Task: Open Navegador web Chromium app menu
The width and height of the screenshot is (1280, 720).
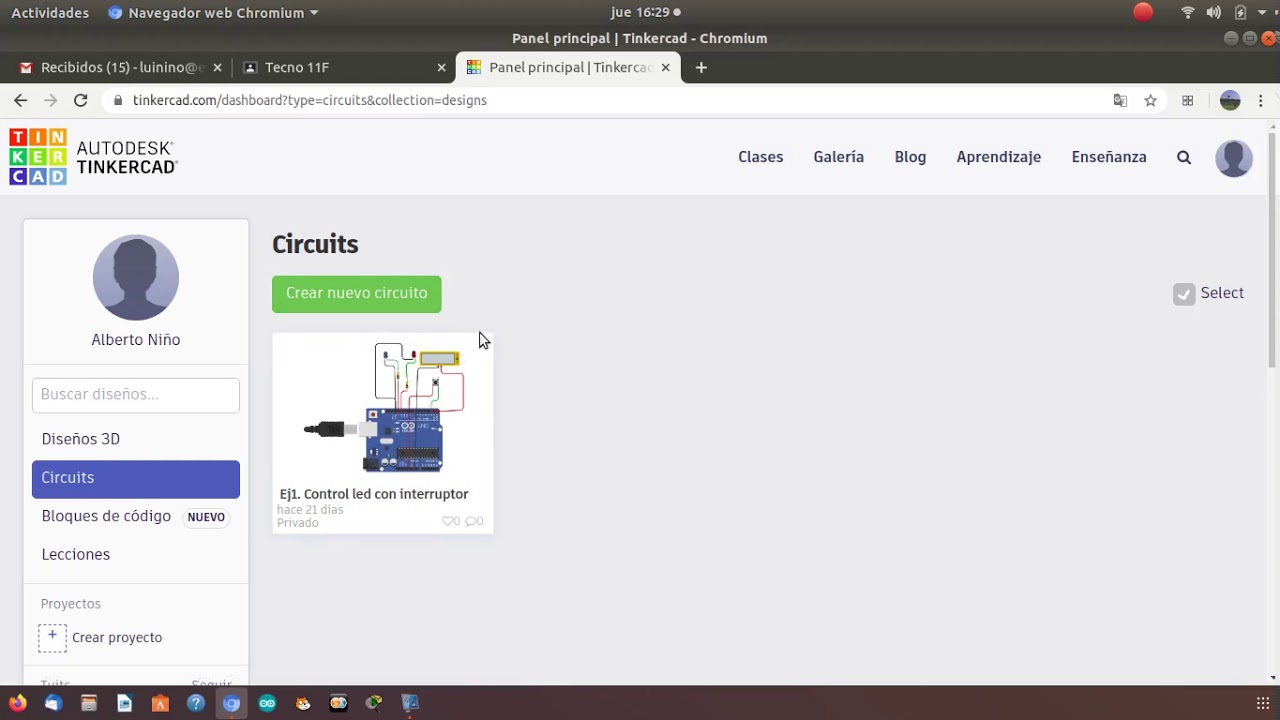Action: (x=213, y=12)
